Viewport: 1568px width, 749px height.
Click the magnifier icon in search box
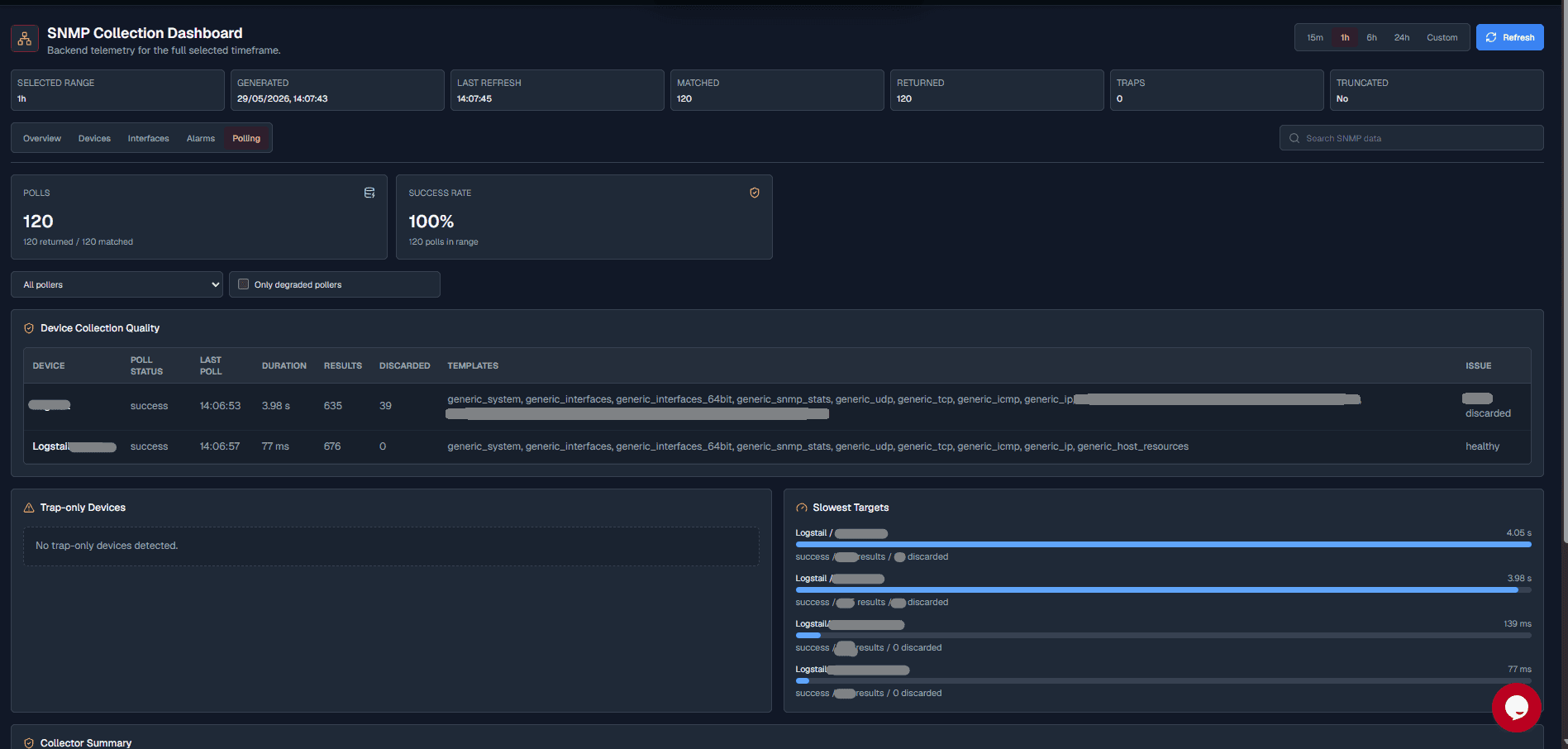pyautogui.click(x=1294, y=138)
